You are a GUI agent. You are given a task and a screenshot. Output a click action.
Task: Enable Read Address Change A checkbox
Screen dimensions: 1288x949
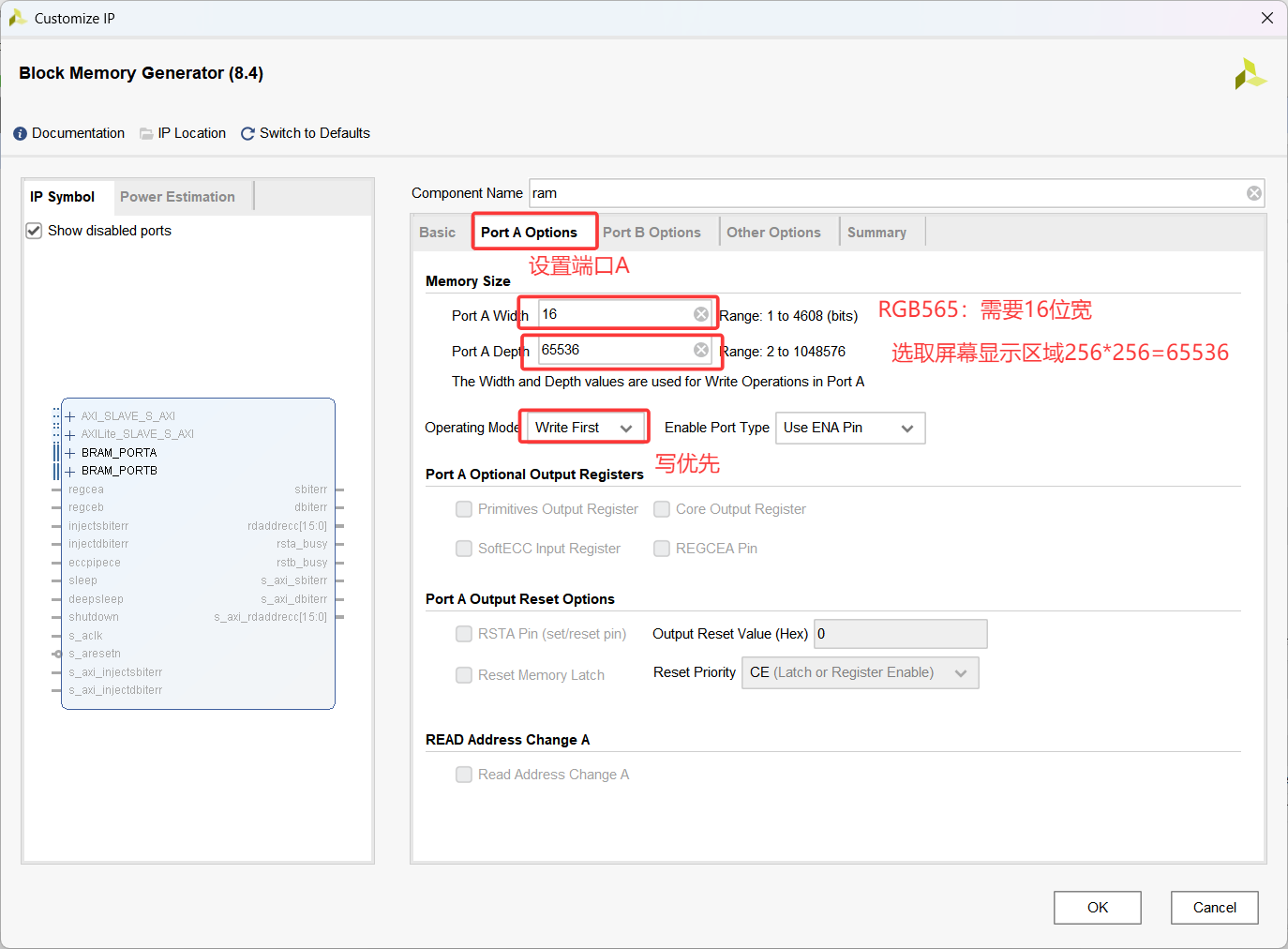point(464,775)
